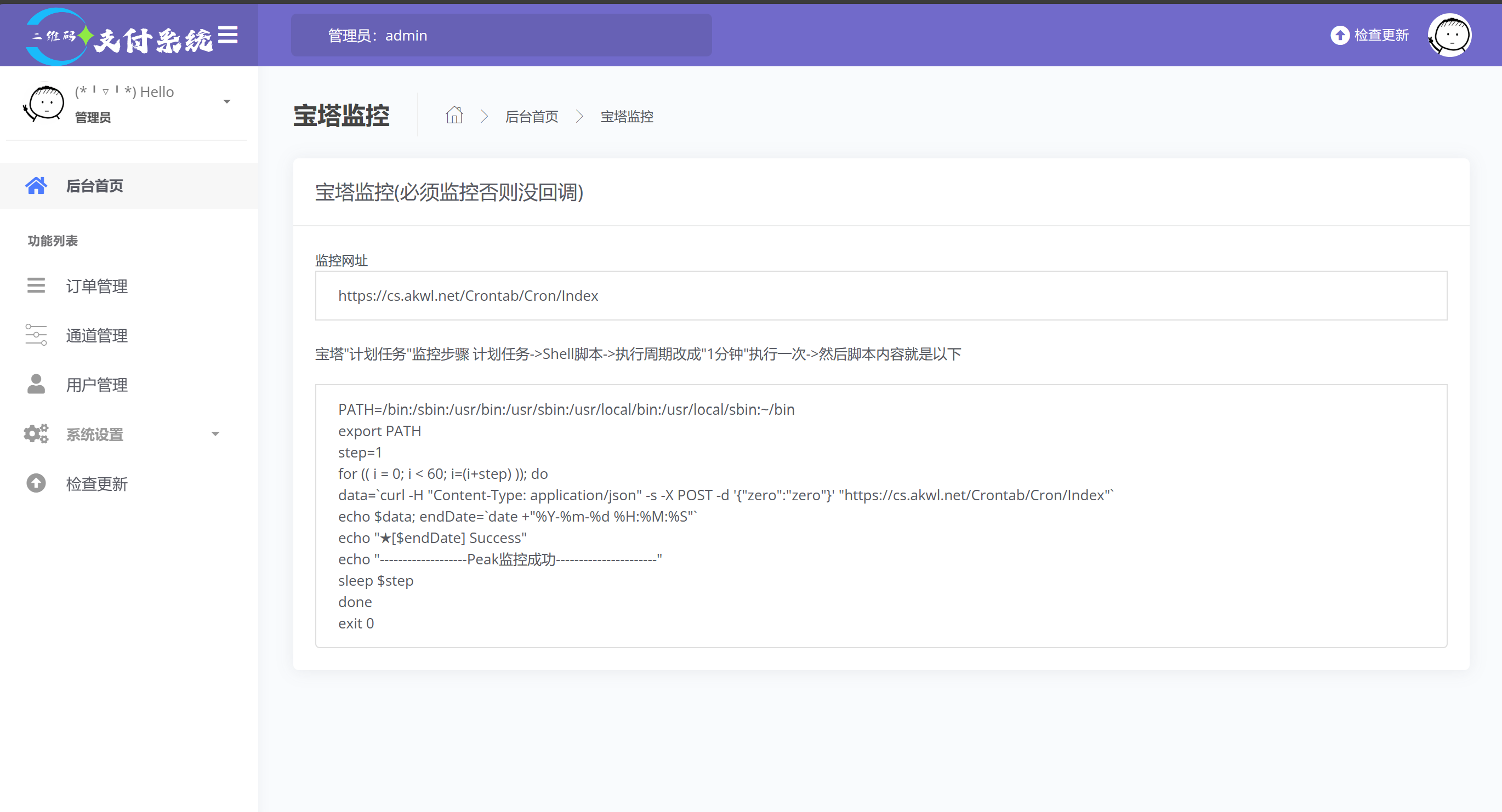Open the 用户管理 menu item
This screenshot has height=812, width=1502.
click(x=97, y=385)
